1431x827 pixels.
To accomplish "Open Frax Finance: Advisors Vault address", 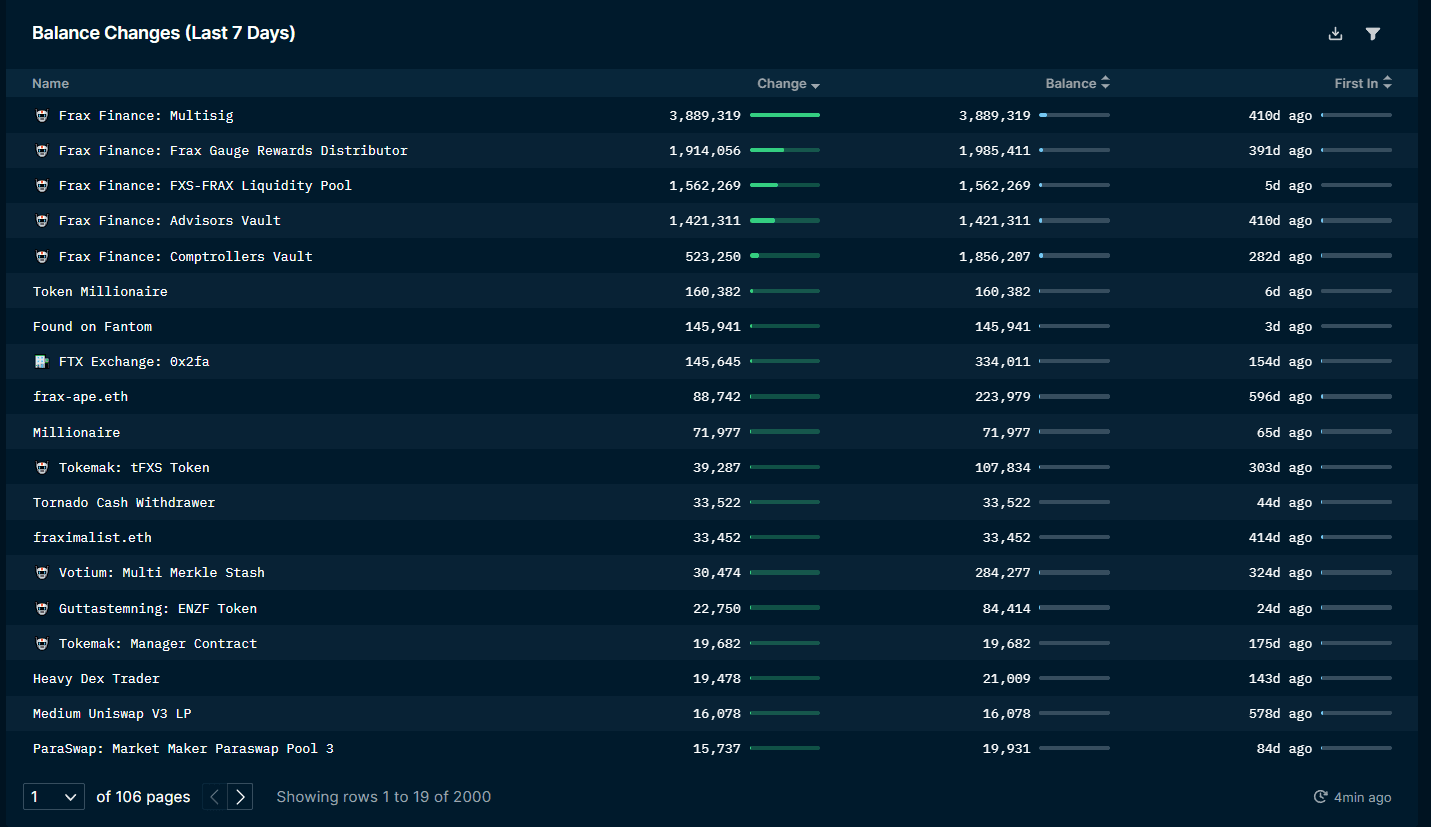I will (170, 221).
